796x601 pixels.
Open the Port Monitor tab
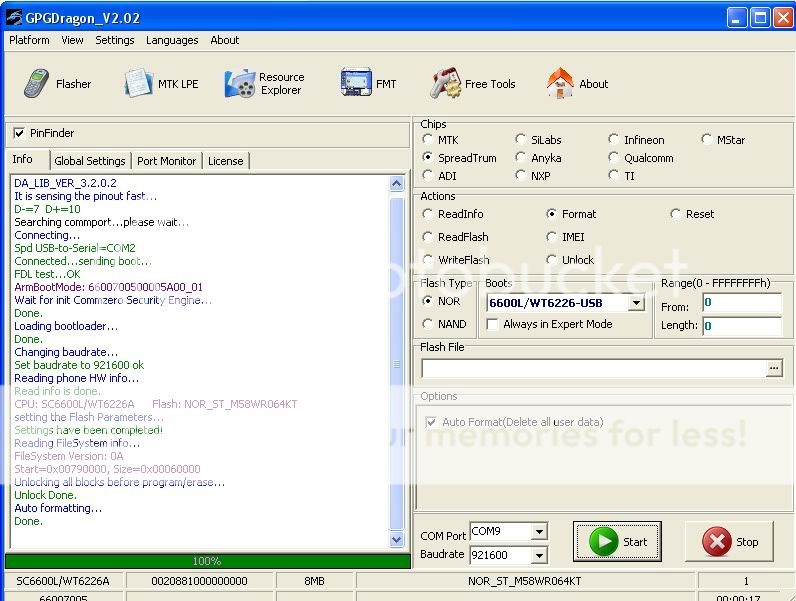click(167, 161)
